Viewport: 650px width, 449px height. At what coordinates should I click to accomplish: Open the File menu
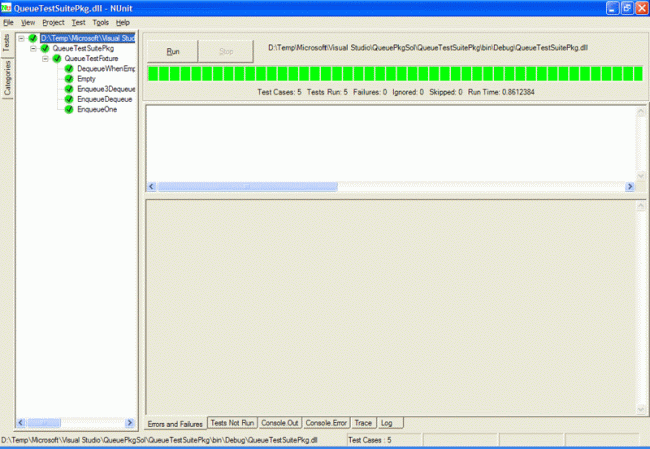click(8, 22)
